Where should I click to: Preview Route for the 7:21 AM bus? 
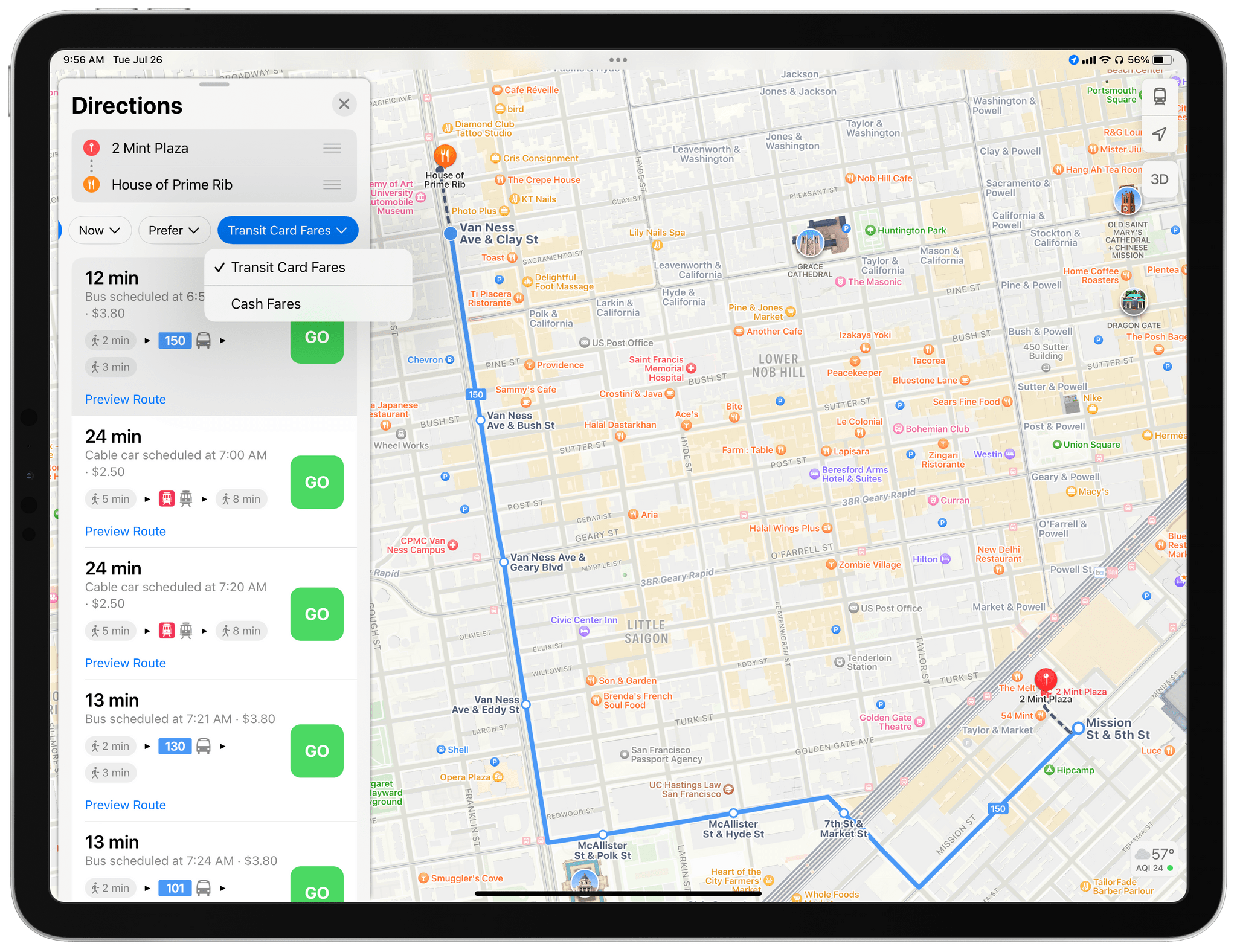coord(125,805)
